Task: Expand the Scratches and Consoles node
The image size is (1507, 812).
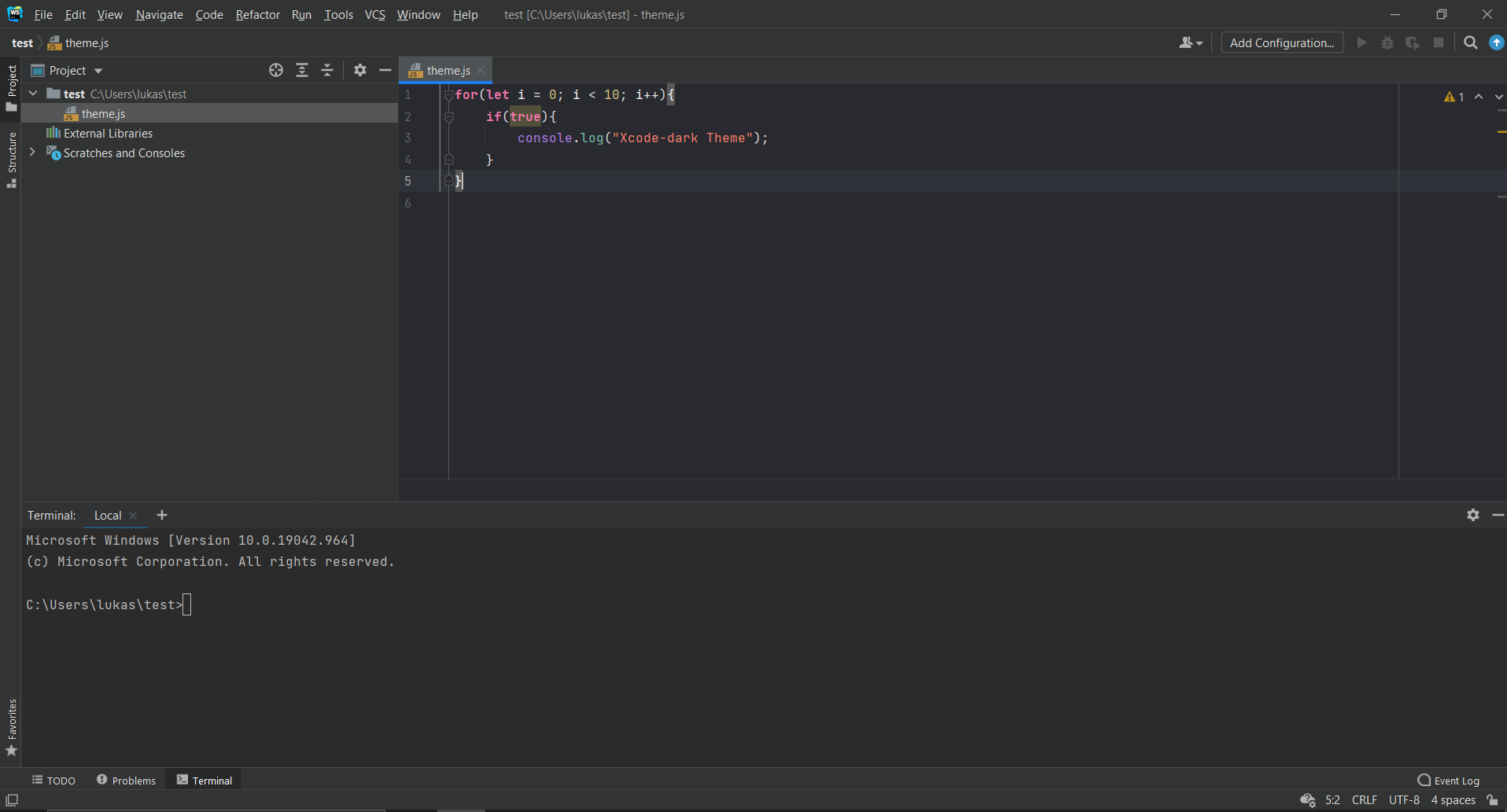Action: tap(31, 152)
